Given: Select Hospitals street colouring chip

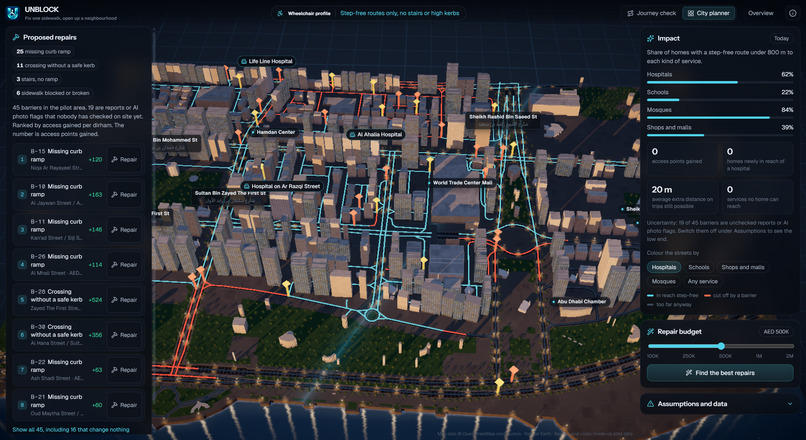Looking at the screenshot, I should [664, 267].
